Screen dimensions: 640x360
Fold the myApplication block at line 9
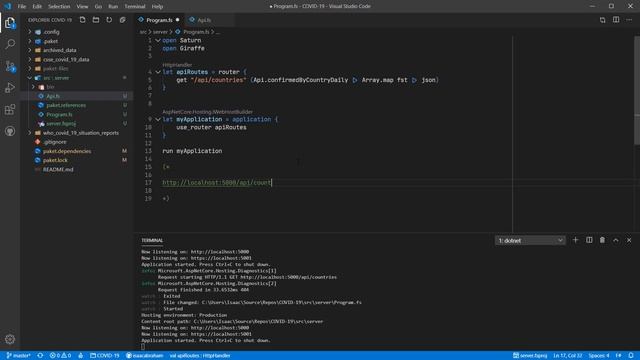(x=158, y=119)
